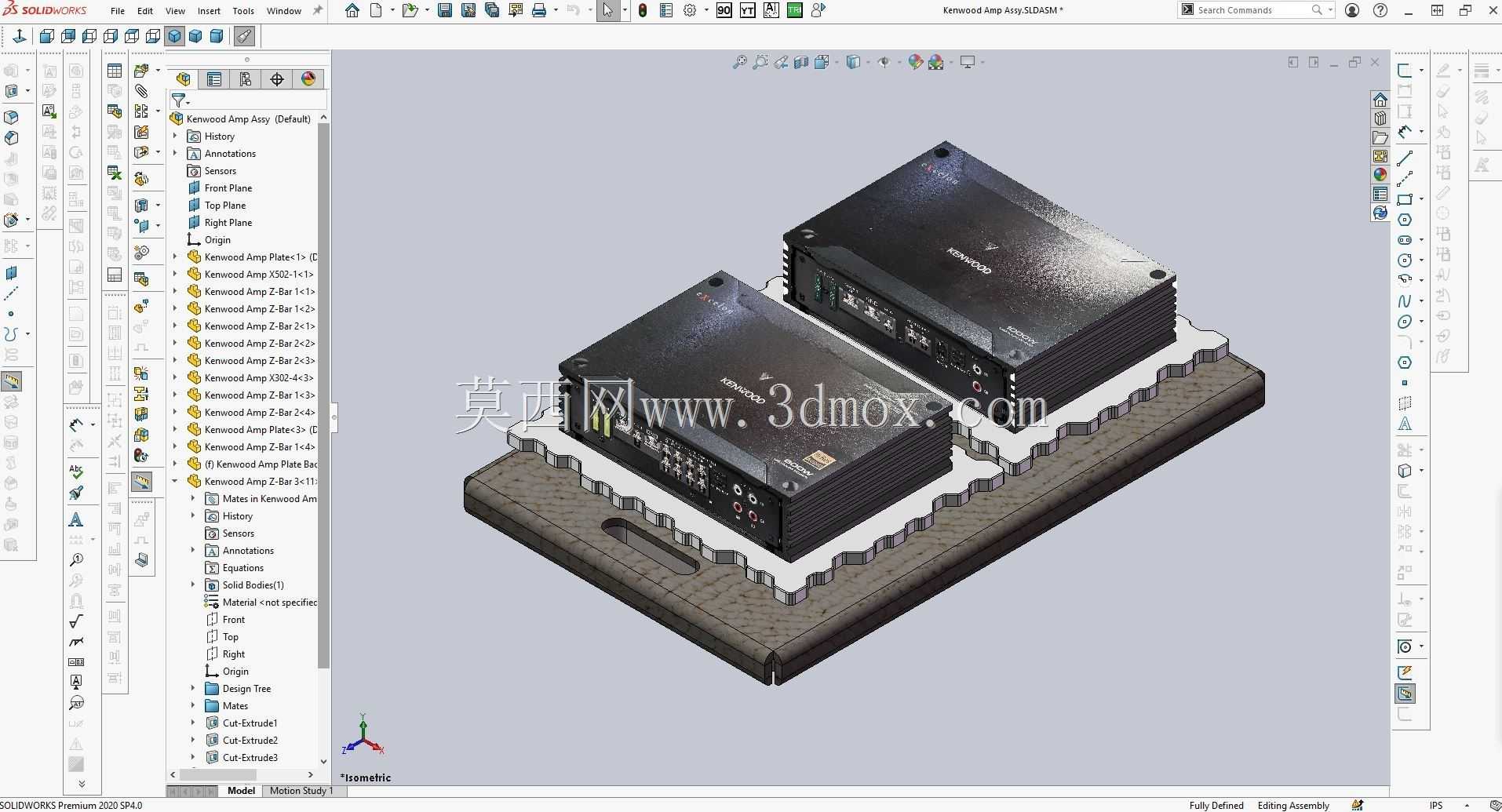
Task: Click Edit Appearance color ball icon
Action: [x=915, y=63]
